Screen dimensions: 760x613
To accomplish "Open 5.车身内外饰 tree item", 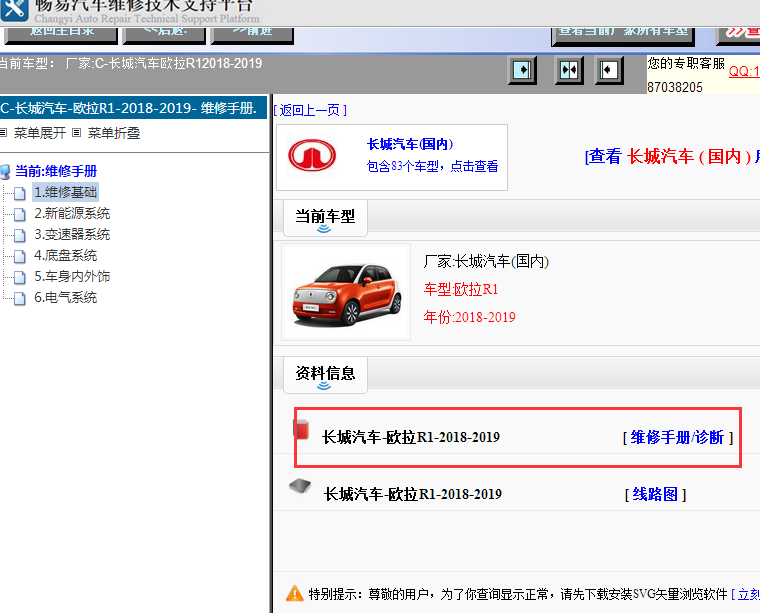I will 72,276.
